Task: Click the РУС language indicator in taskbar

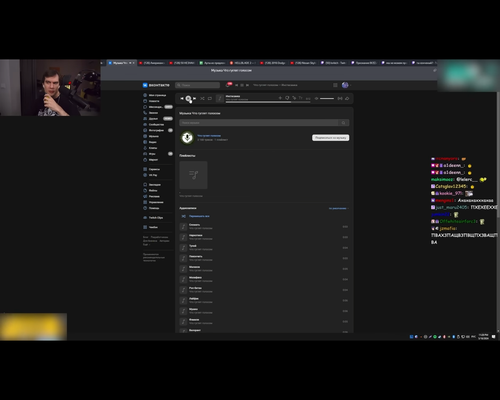Action: click(x=473, y=337)
